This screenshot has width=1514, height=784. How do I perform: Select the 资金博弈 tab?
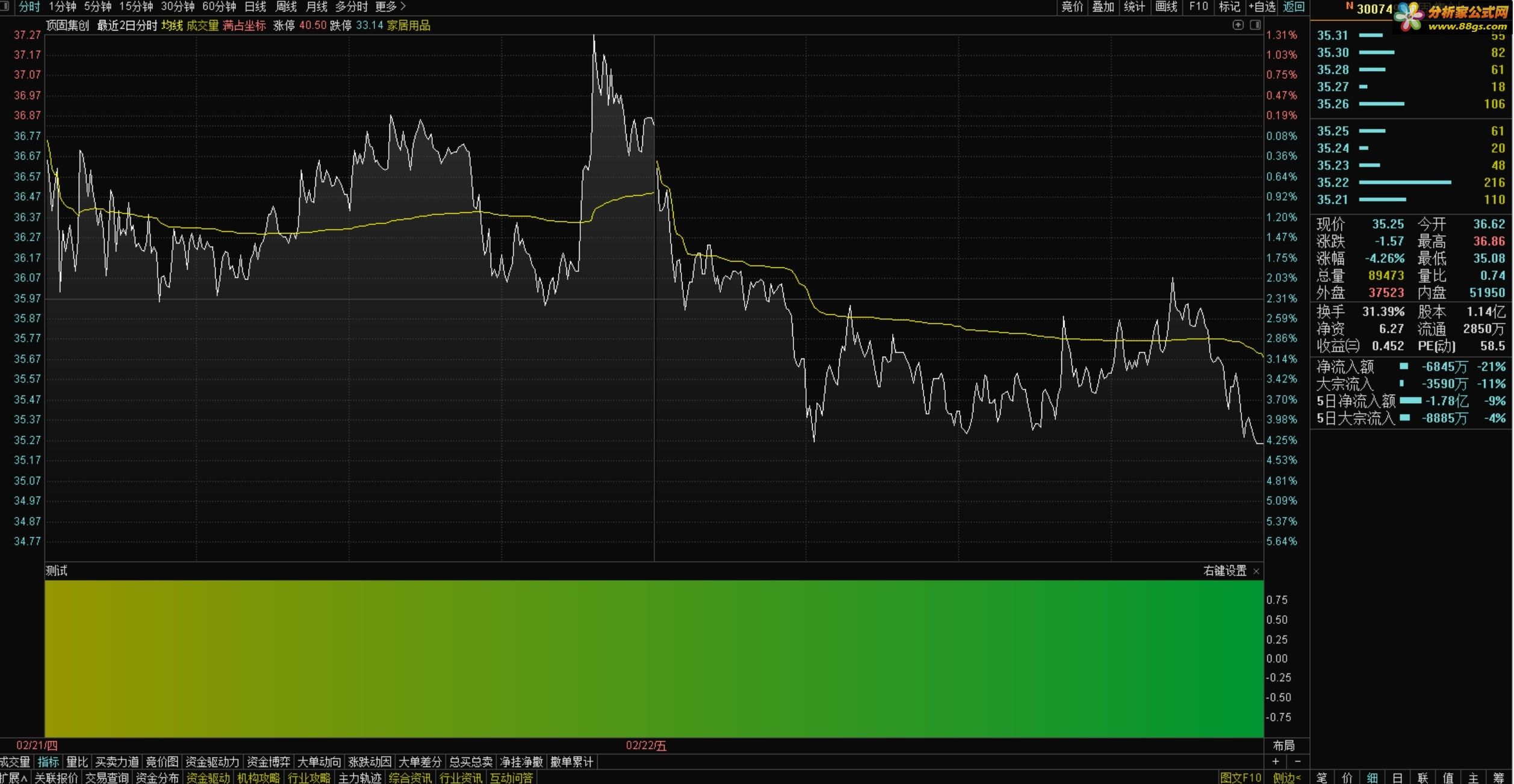coord(268,762)
